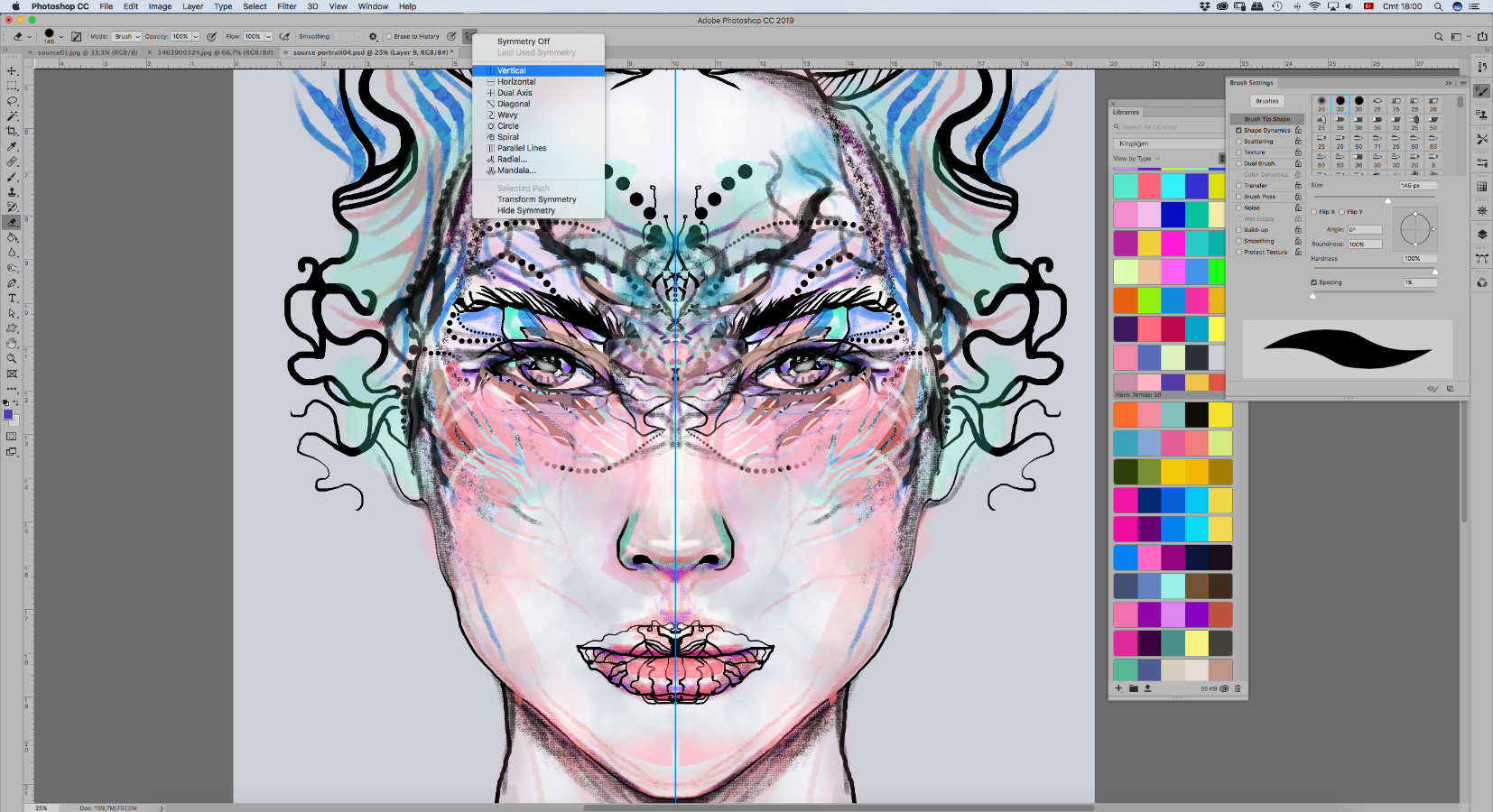
Task: Uncheck the Spacing checkbox
Action: (1313, 282)
